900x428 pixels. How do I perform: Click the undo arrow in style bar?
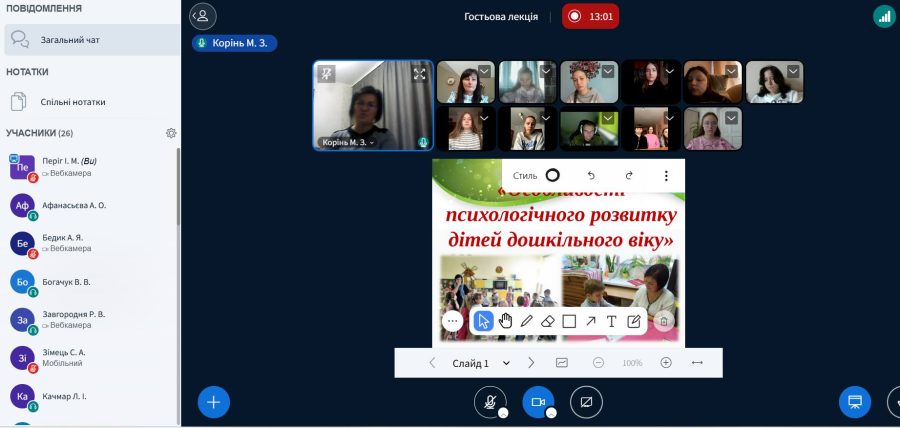tap(590, 175)
